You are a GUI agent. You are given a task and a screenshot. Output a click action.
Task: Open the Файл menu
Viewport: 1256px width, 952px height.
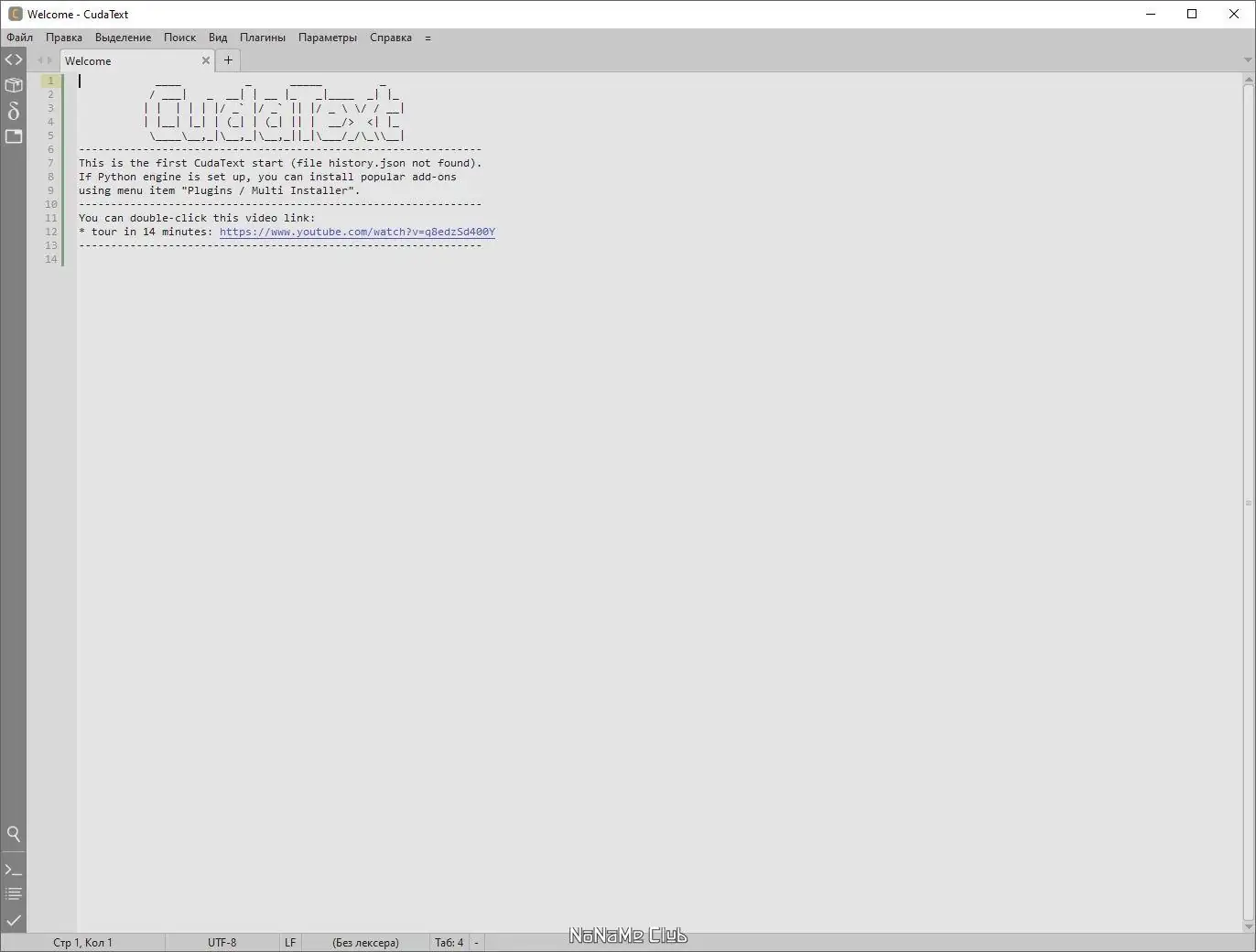point(20,38)
